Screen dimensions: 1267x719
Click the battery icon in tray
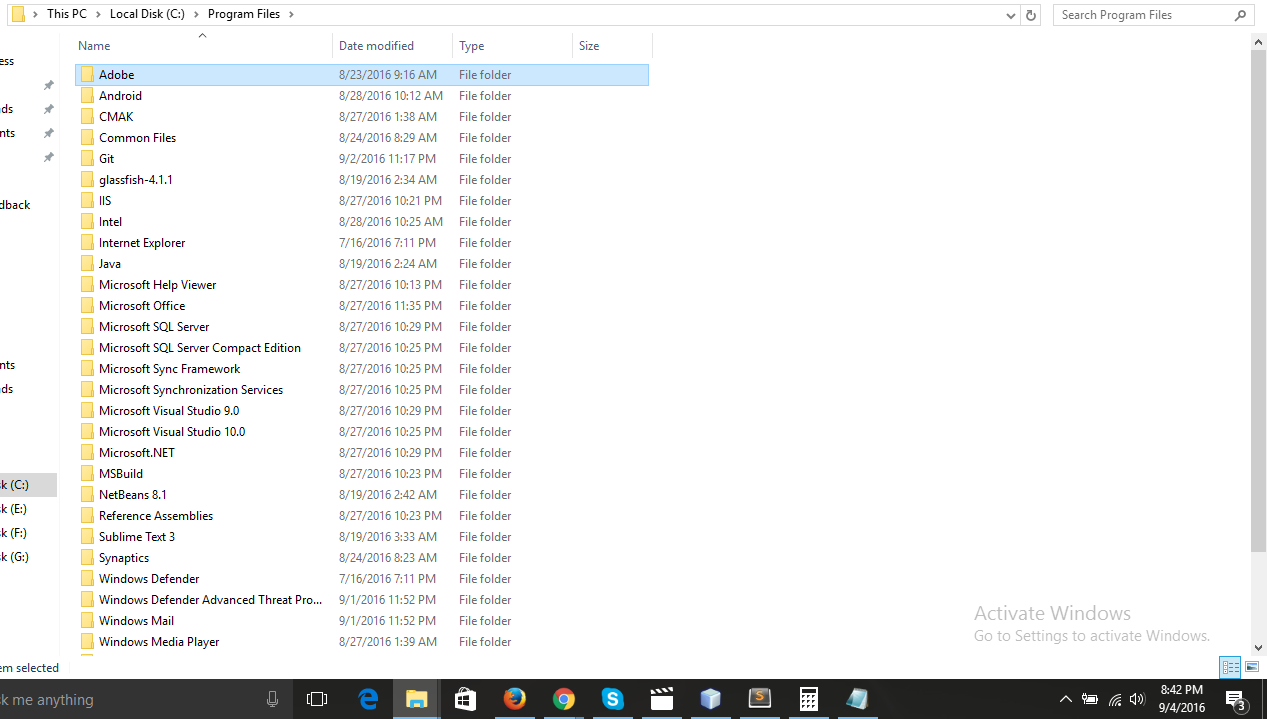click(1090, 699)
